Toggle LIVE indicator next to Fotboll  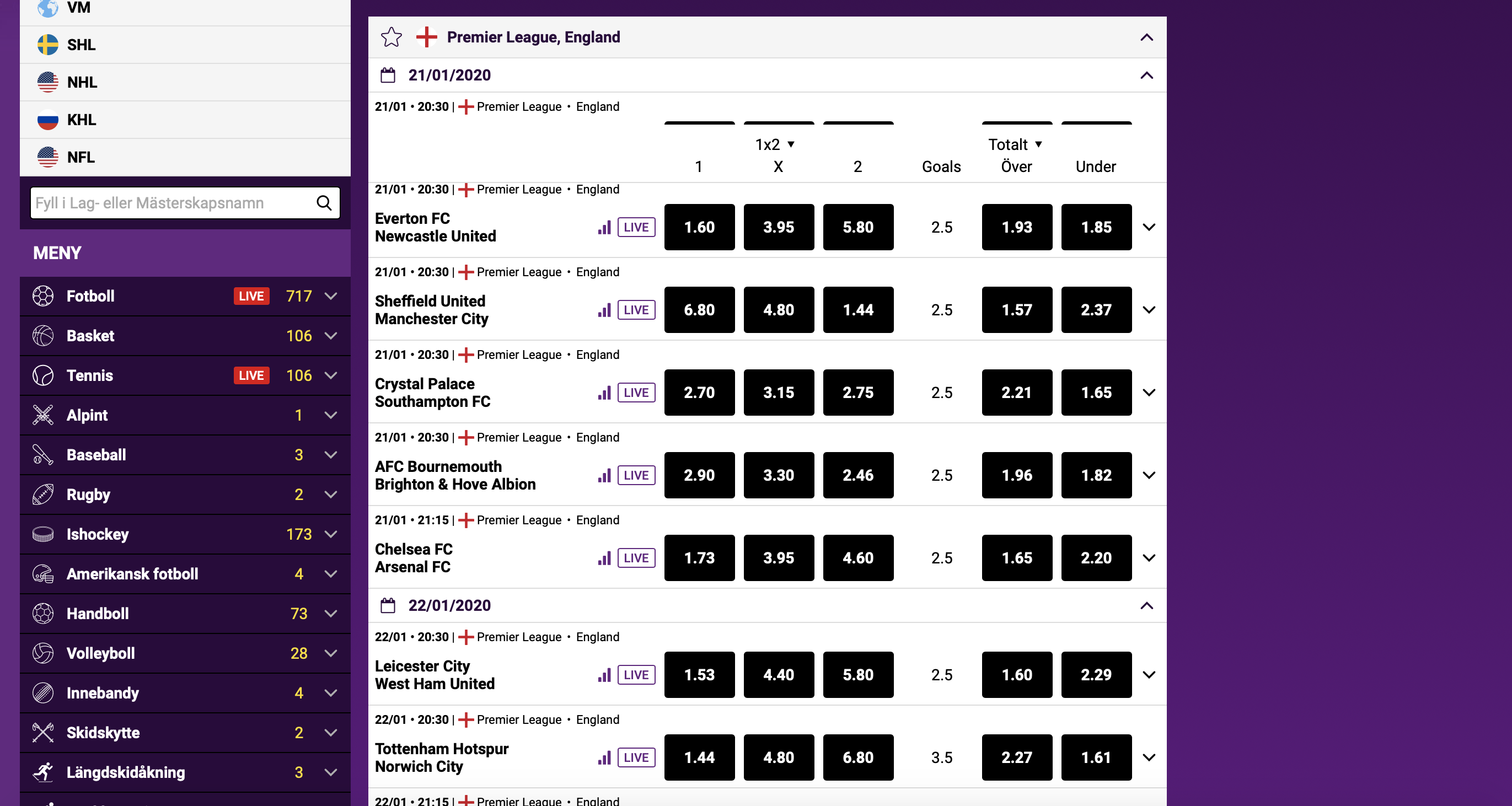[251, 296]
